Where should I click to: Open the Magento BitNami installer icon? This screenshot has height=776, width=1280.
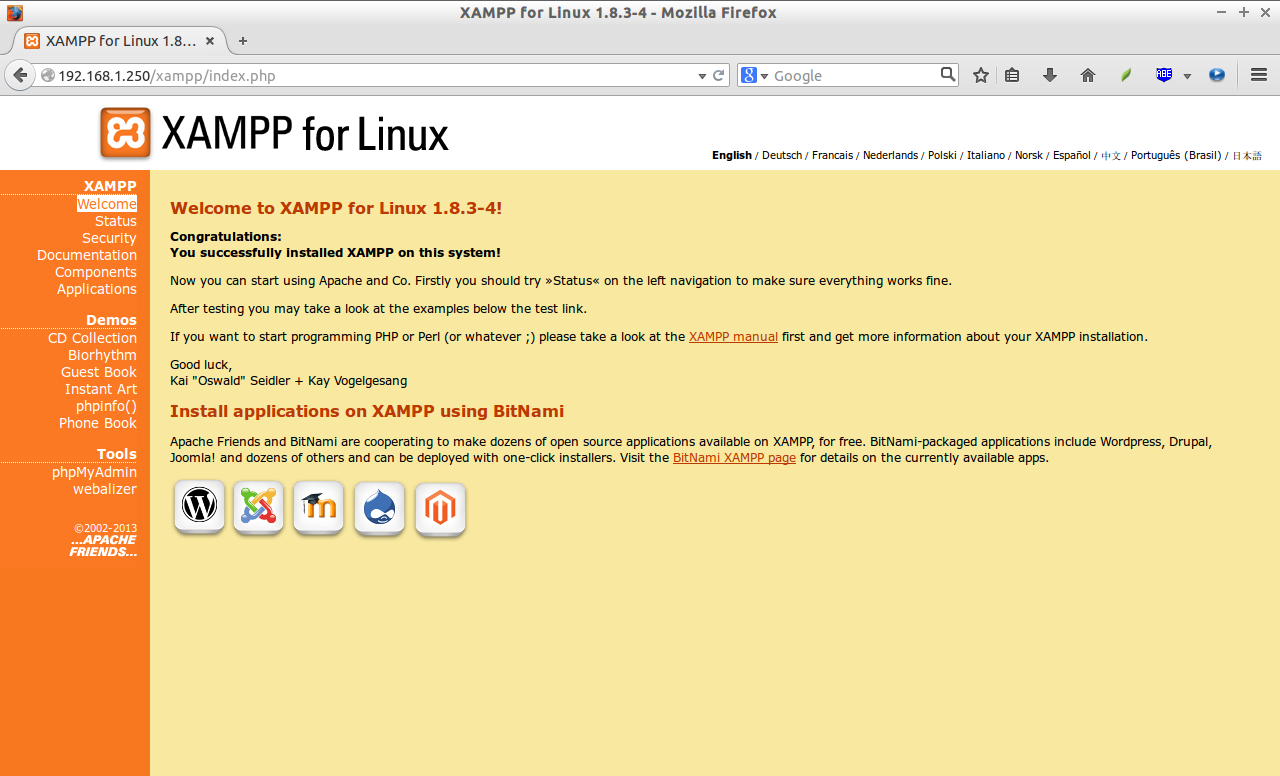tap(441, 510)
